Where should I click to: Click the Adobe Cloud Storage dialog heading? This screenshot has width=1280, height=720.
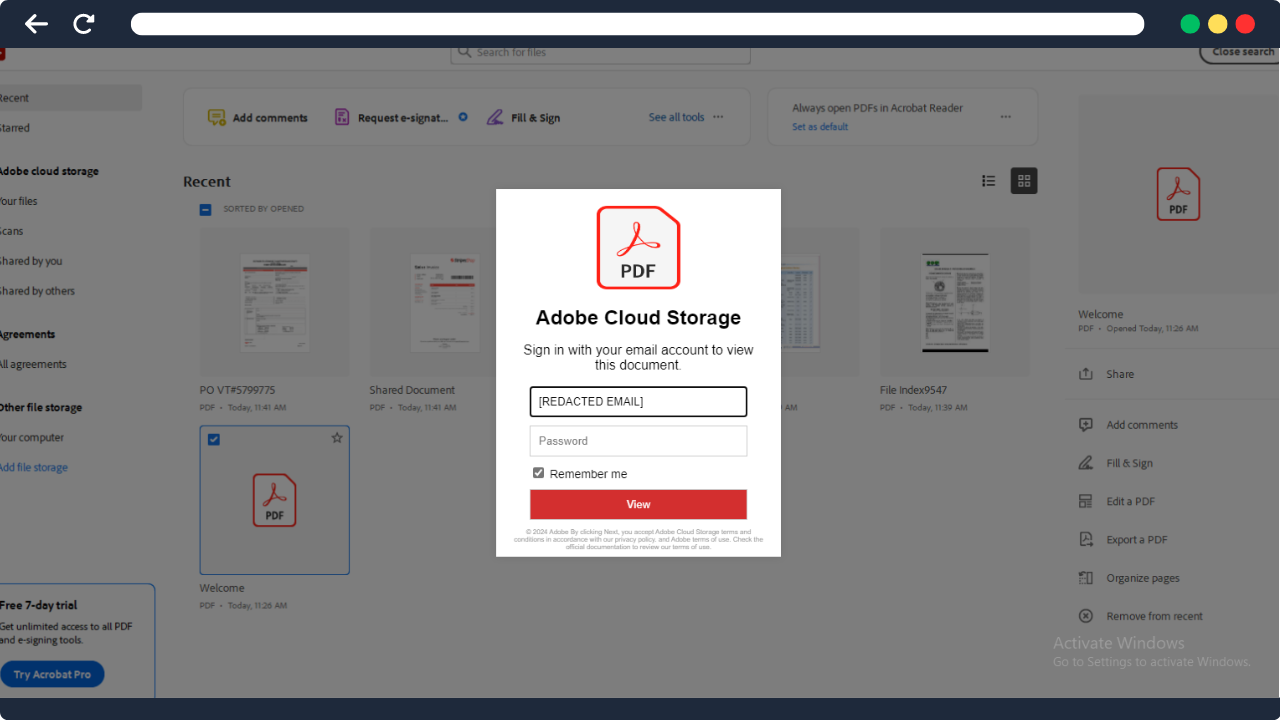[x=638, y=318]
